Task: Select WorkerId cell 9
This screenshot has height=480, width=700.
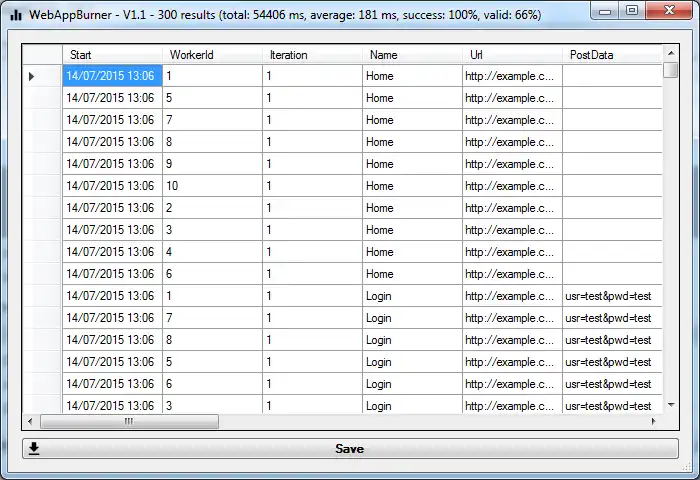Action: (212, 164)
